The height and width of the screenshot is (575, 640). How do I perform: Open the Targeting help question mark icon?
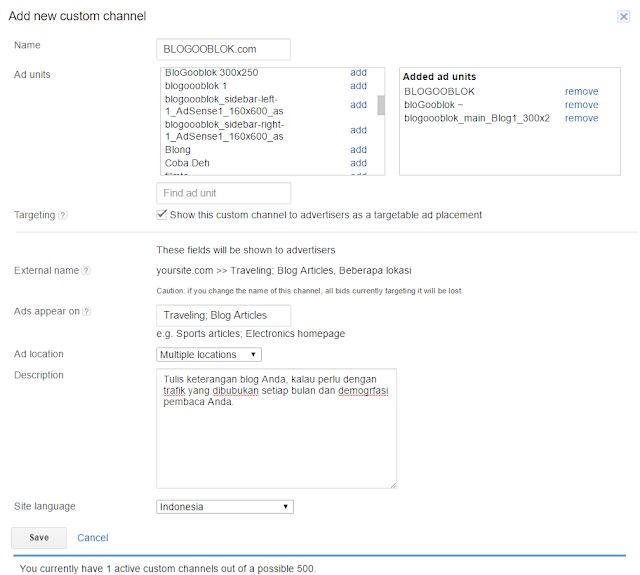coord(62,215)
